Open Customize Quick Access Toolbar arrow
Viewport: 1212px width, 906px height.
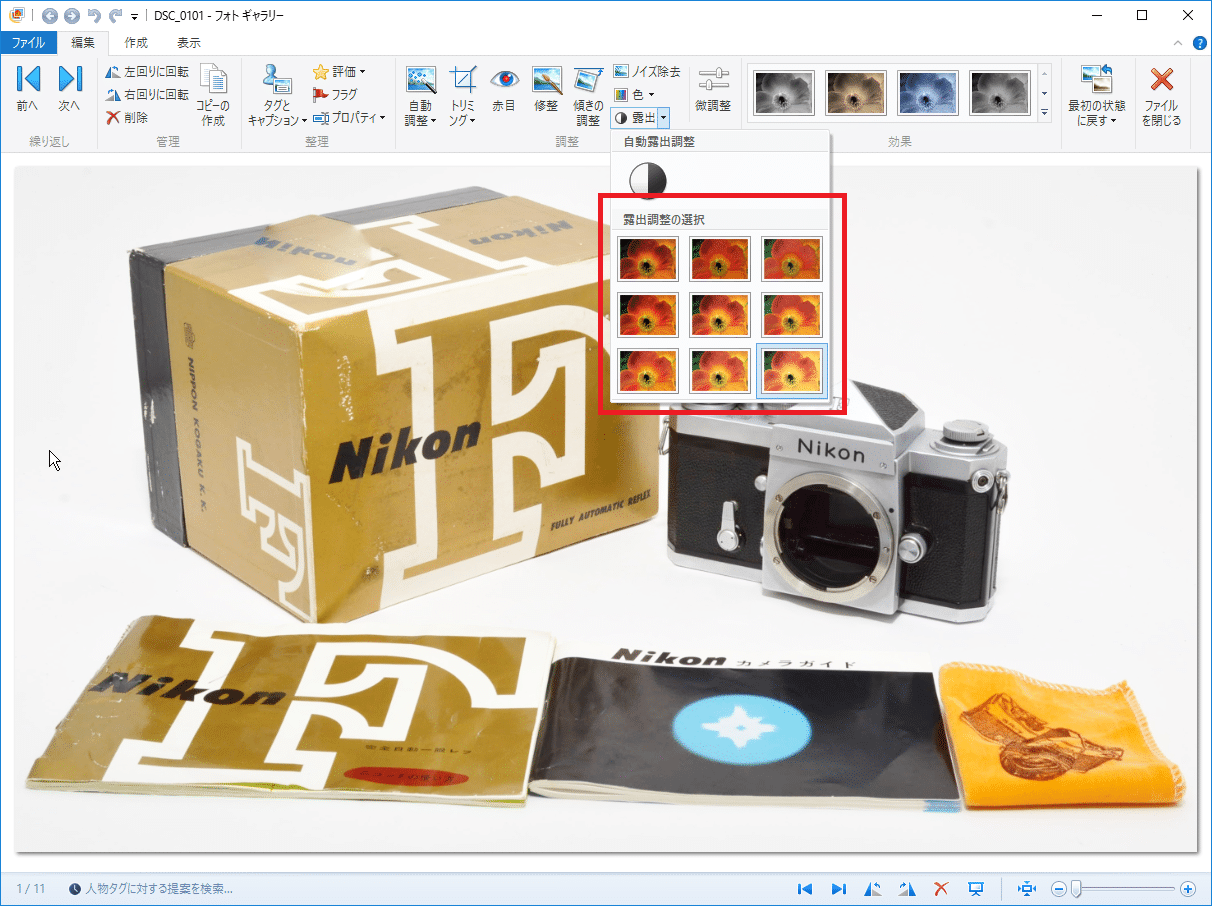pos(134,17)
